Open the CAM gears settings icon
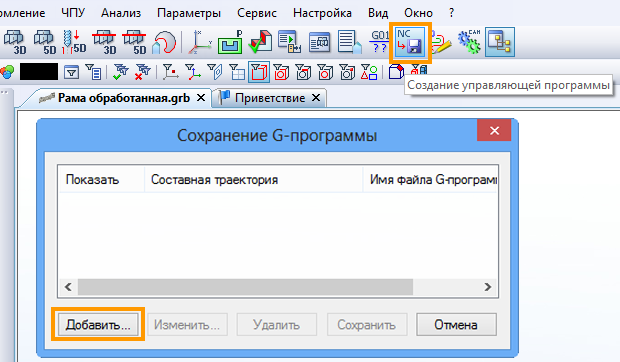620x362 pixels. 469,42
